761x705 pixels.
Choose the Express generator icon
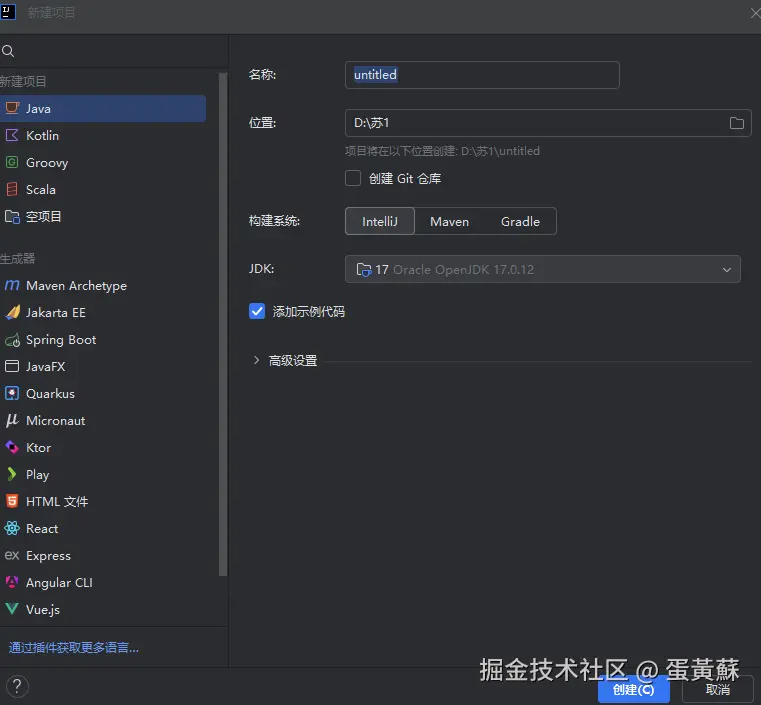(12, 555)
